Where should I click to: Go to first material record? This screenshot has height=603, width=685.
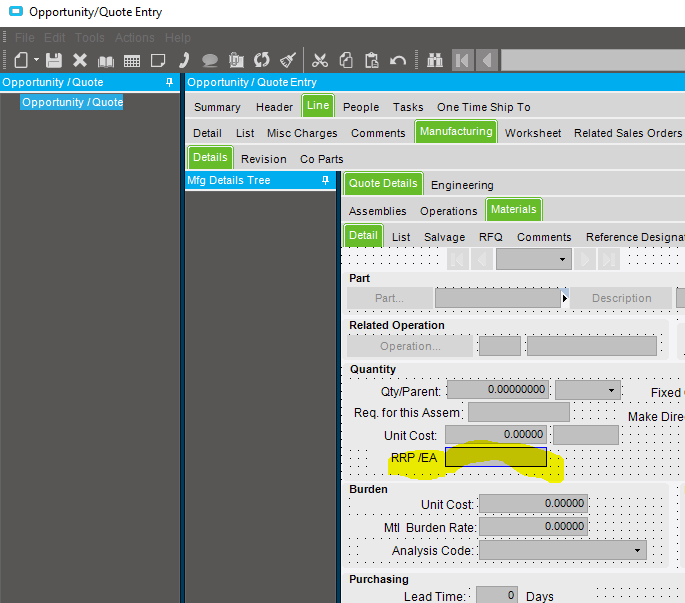click(x=458, y=260)
